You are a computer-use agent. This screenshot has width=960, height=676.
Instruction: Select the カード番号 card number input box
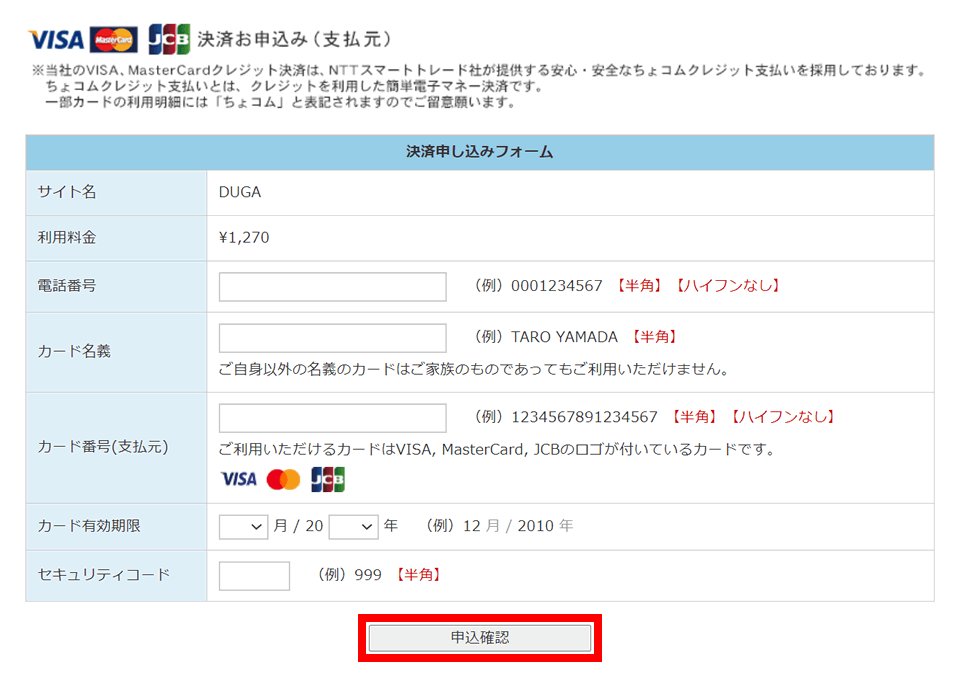(x=332, y=418)
